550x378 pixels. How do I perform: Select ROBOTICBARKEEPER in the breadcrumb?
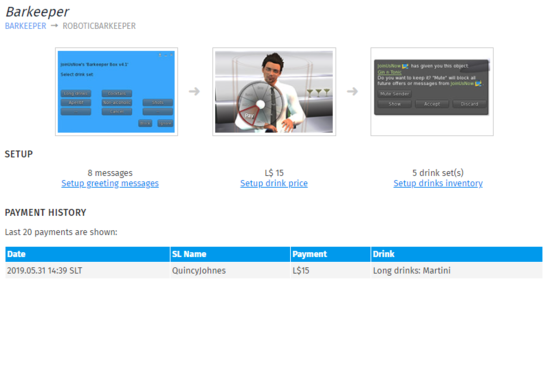99,26
